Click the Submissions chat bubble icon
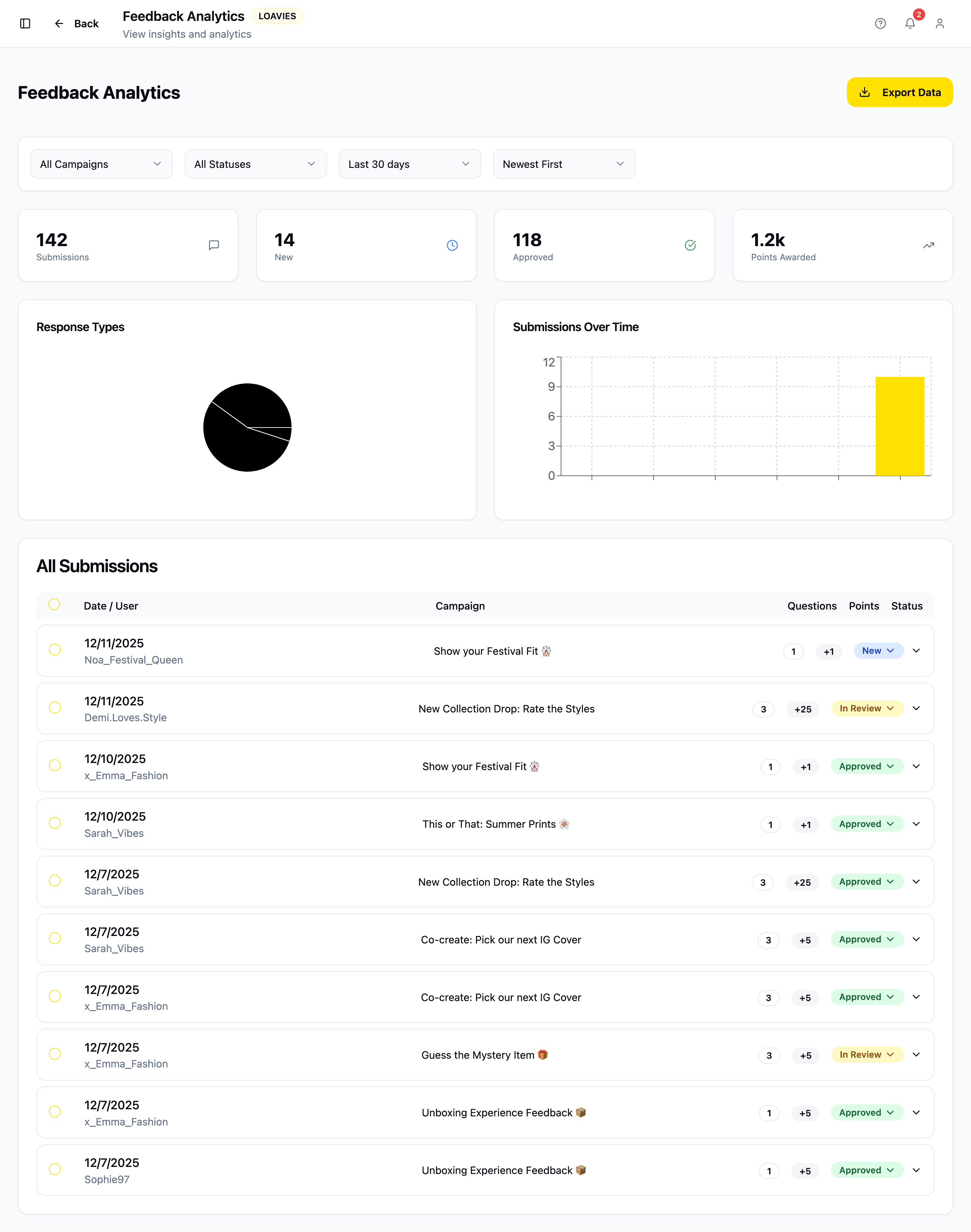Viewport: 971px width, 1232px height. (214, 245)
